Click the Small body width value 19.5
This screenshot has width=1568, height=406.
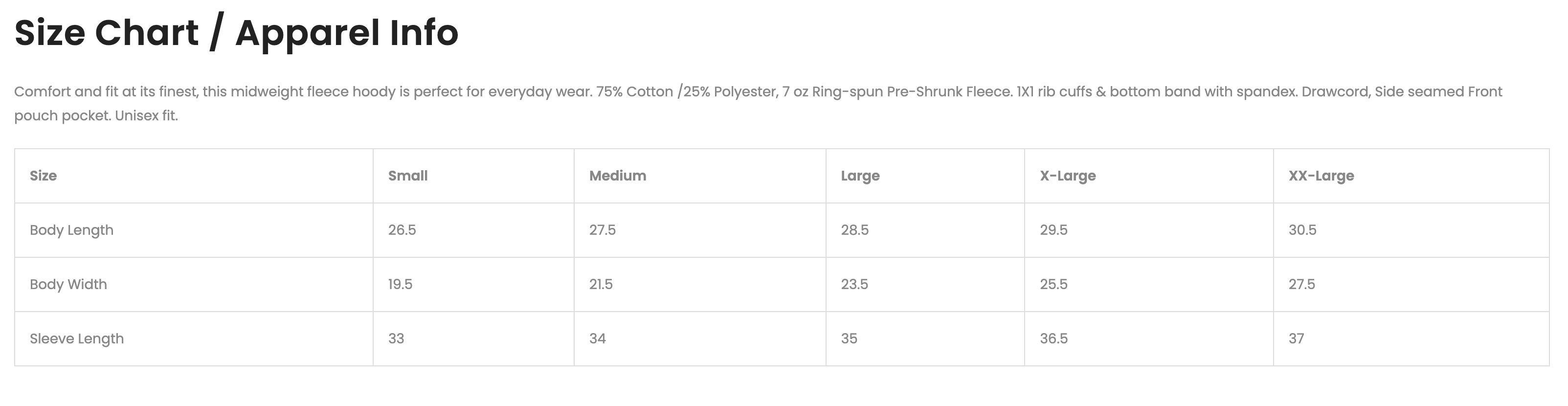click(x=400, y=284)
